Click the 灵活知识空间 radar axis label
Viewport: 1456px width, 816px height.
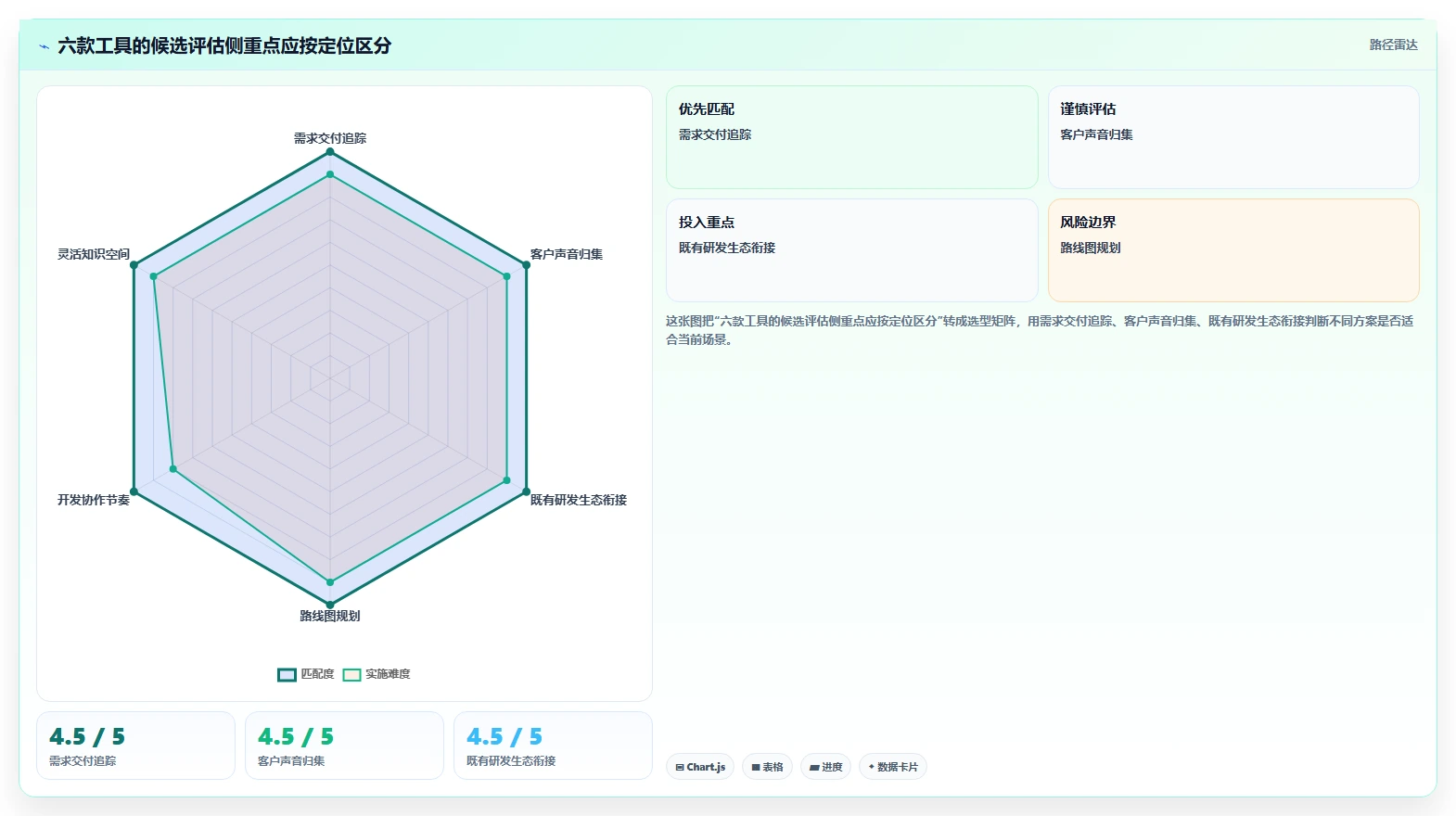click(x=94, y=254)
